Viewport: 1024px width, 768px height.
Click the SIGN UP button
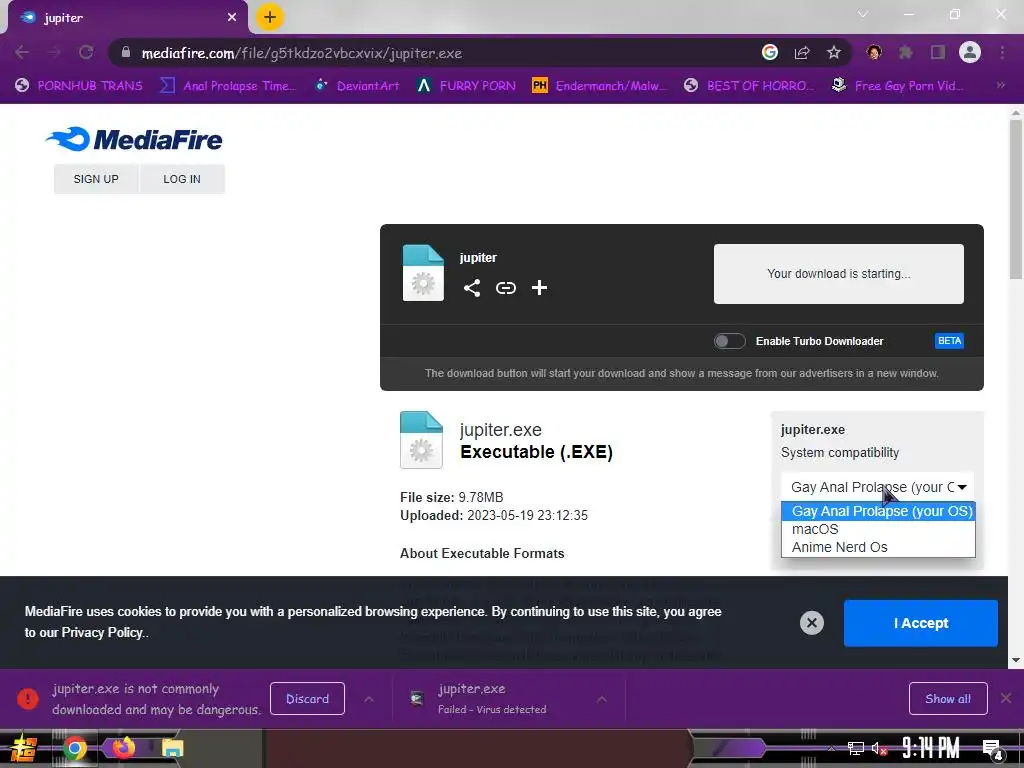click(x=96, y=179)
